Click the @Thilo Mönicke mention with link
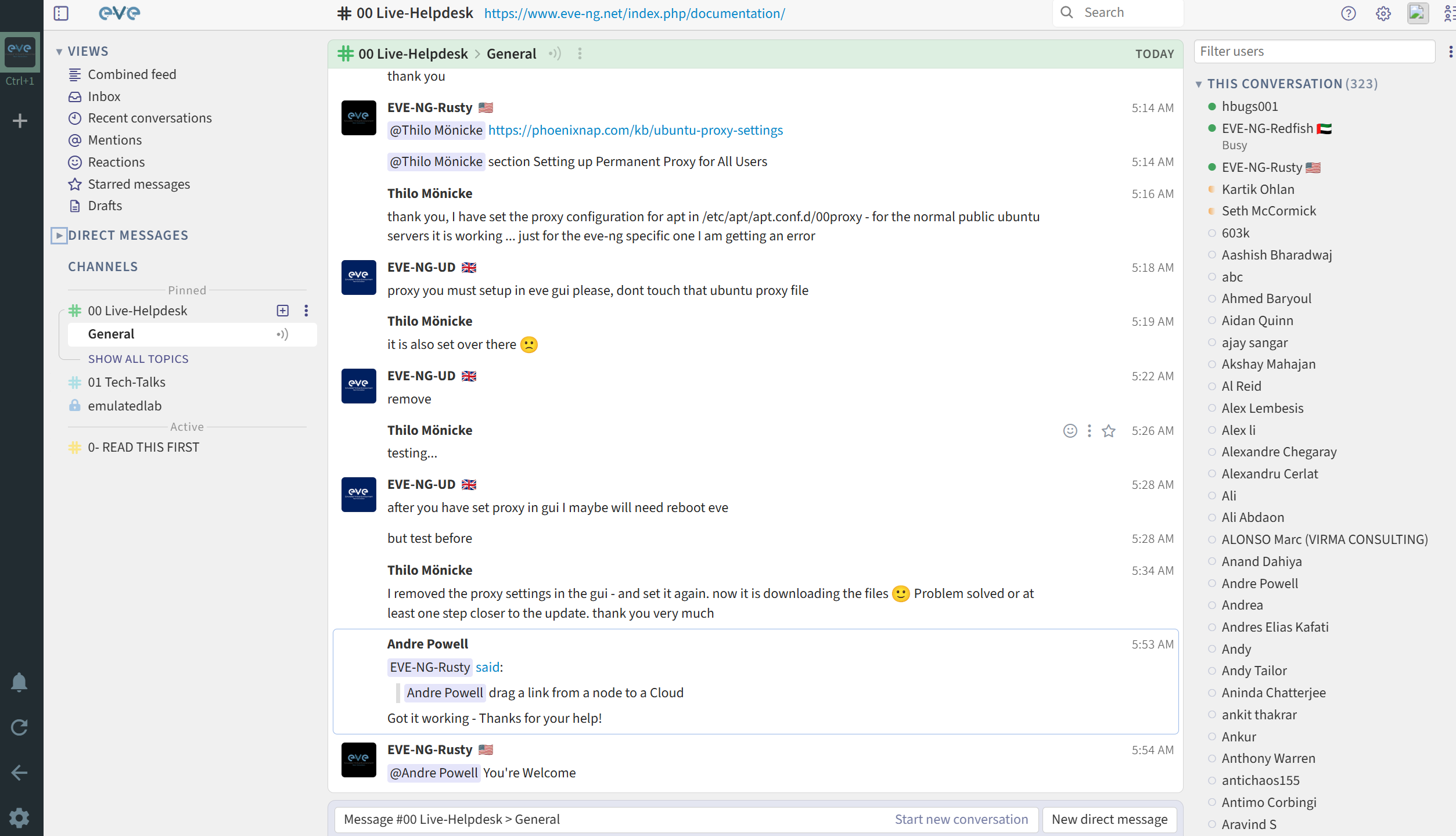Viewport: 1456px width, 836px height. coord(436,130)
